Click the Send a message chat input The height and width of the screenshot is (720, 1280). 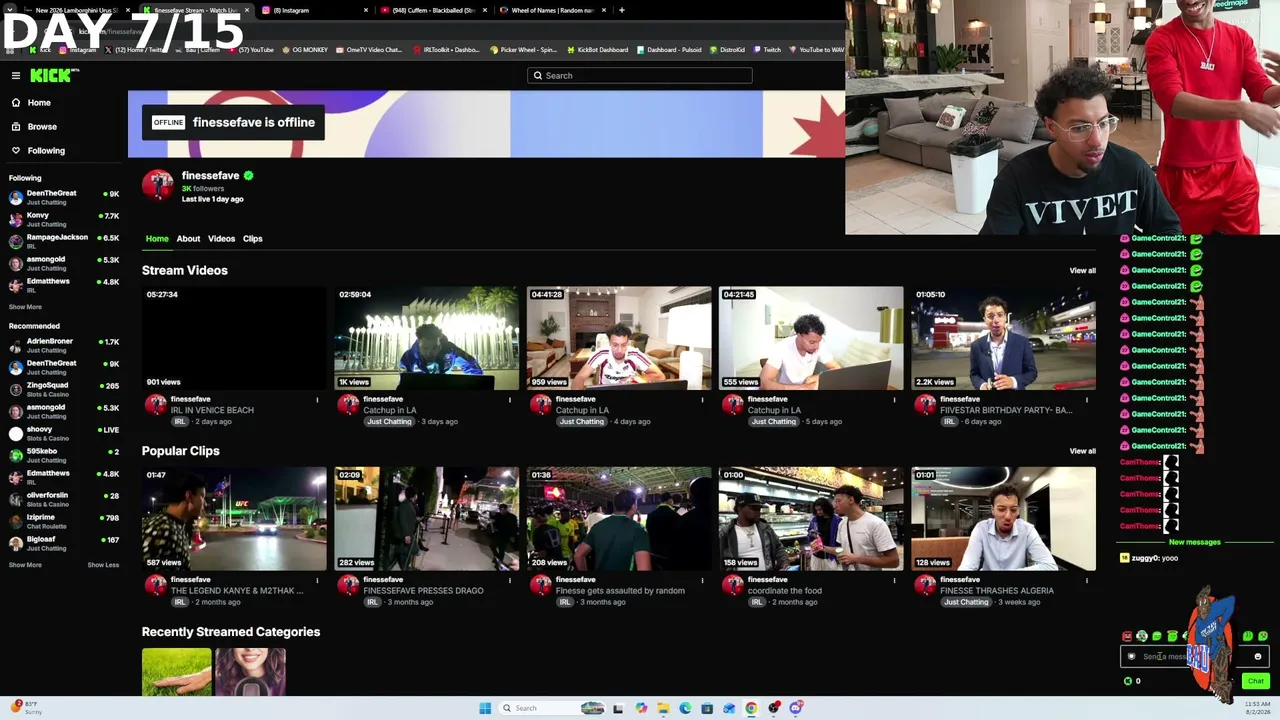1194,657
